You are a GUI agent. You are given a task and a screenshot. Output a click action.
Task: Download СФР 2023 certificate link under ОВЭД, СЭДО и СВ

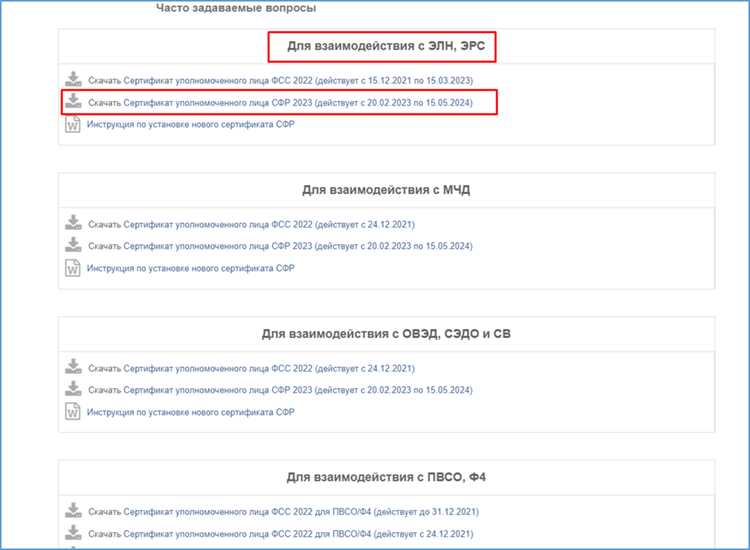pyautogui.click(x=280, y=390)
